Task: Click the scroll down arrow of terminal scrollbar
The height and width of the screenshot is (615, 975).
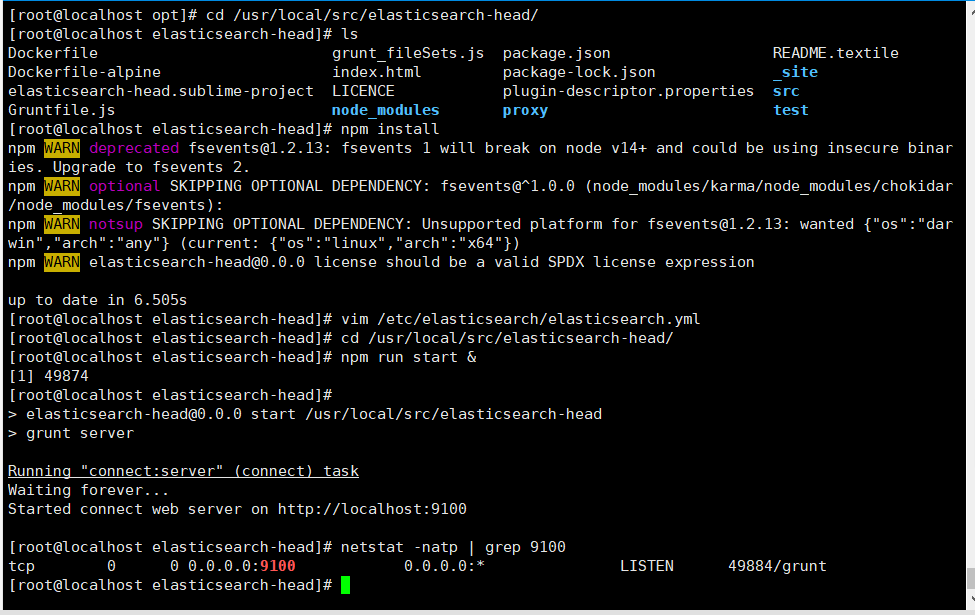Action: click(970, 596)
